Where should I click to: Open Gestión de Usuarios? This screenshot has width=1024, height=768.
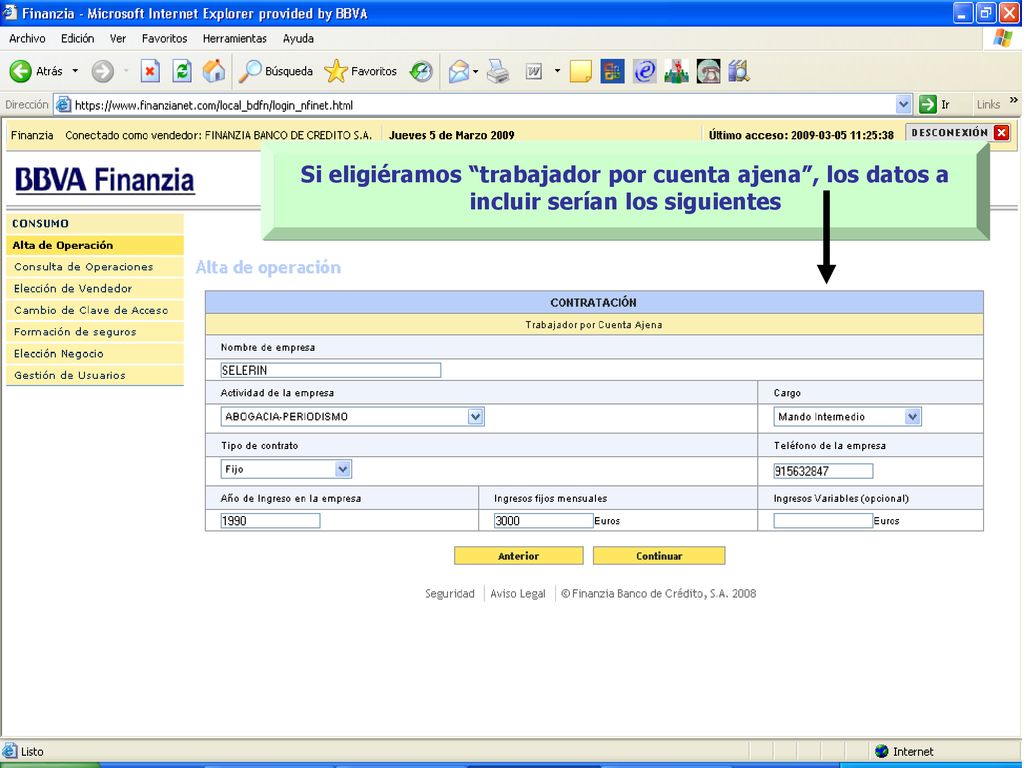pyautogui.click(x=95, y=375)
